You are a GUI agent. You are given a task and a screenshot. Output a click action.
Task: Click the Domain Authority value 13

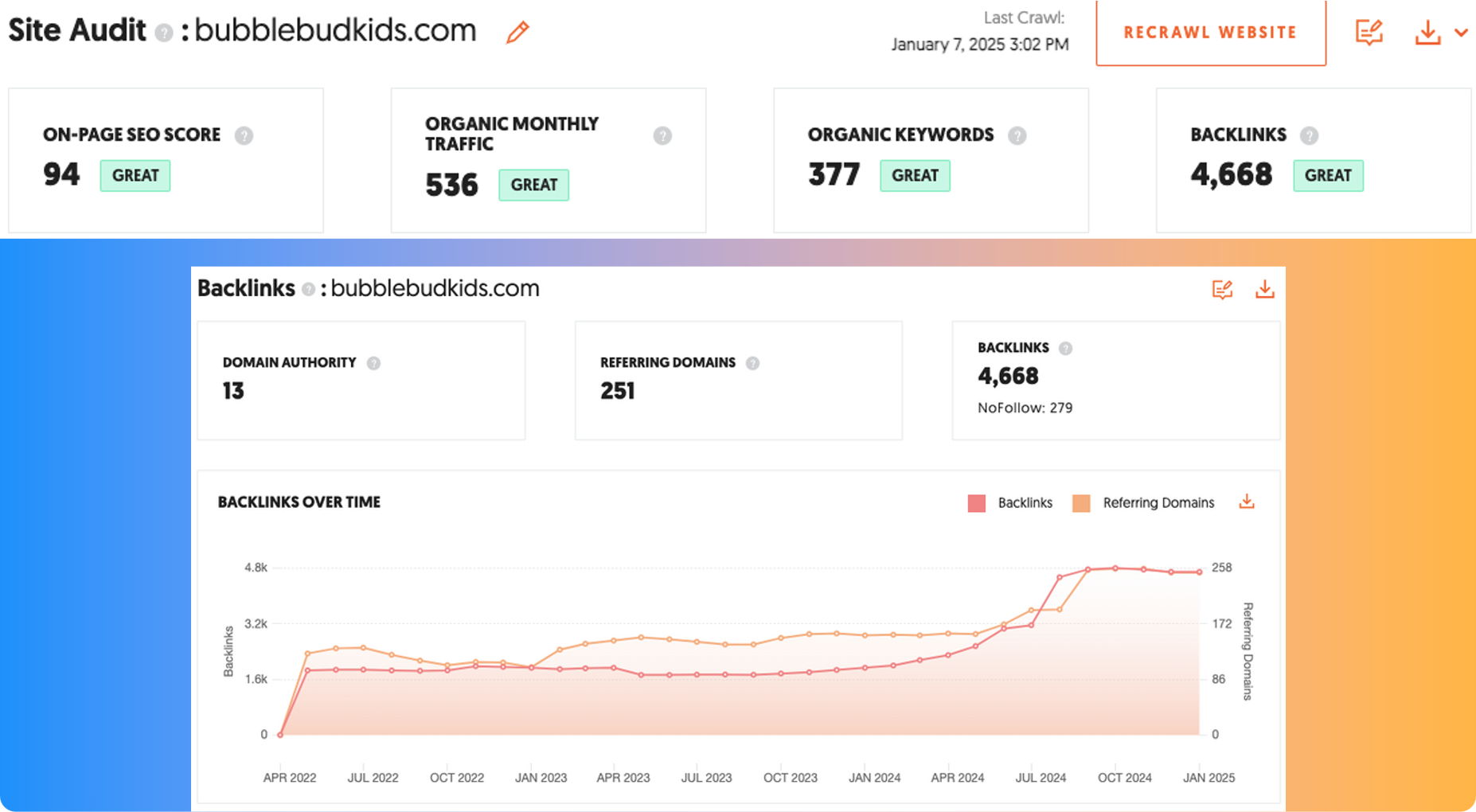[233, 391]
